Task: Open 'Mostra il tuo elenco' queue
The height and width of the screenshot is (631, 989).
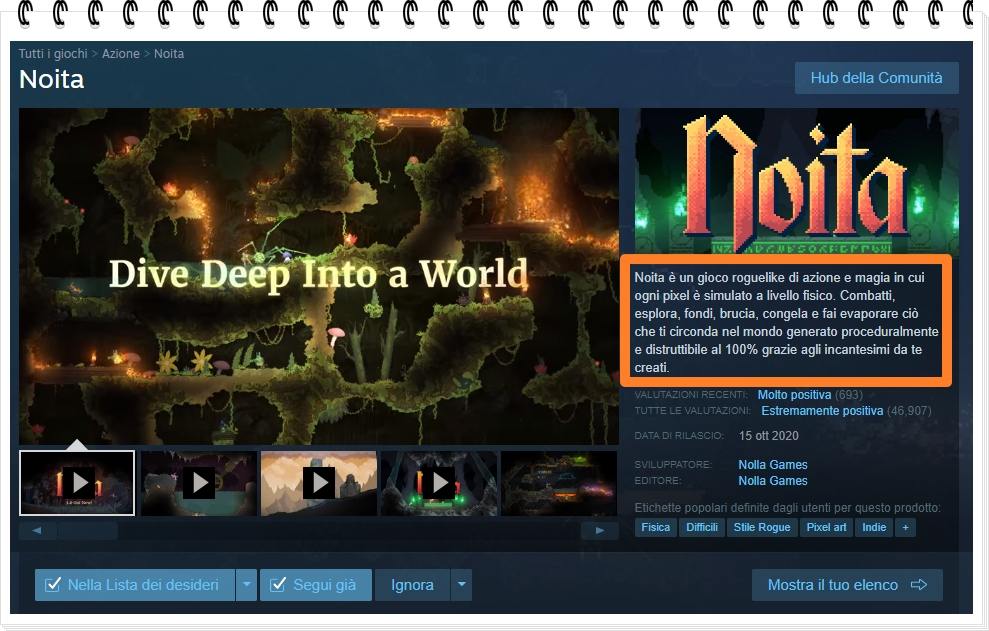Action: pyautogui.click(x=846, y=585)
